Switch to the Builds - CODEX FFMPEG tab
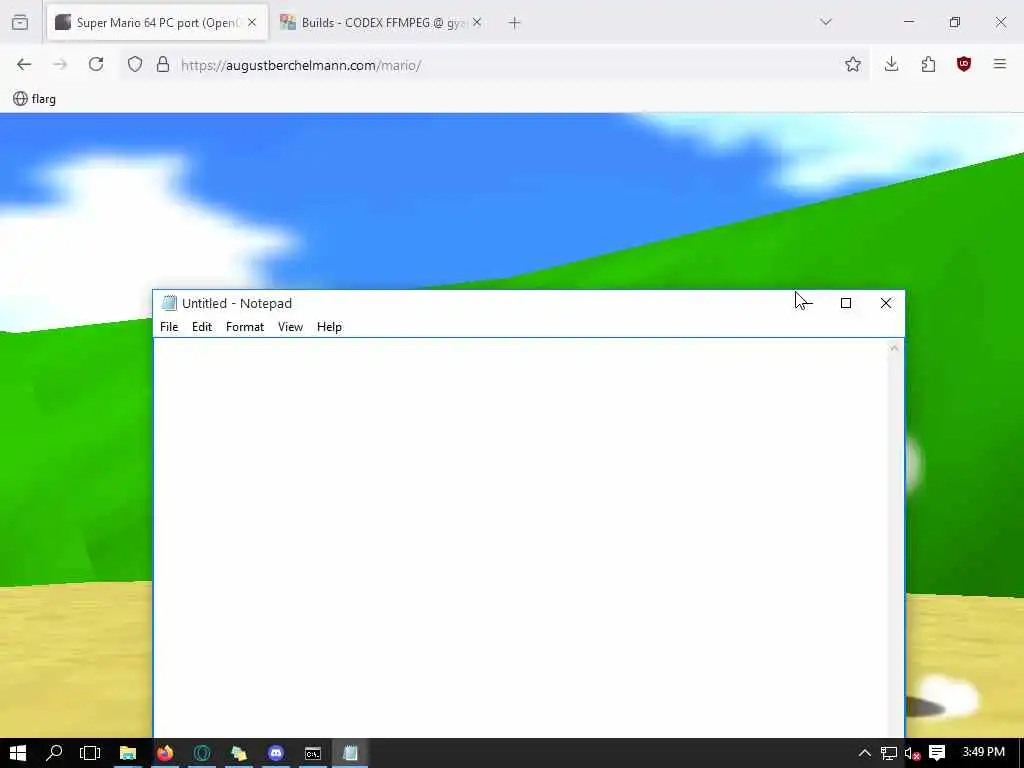Screen dimensions: 1024x768 (x=381, y=22)
